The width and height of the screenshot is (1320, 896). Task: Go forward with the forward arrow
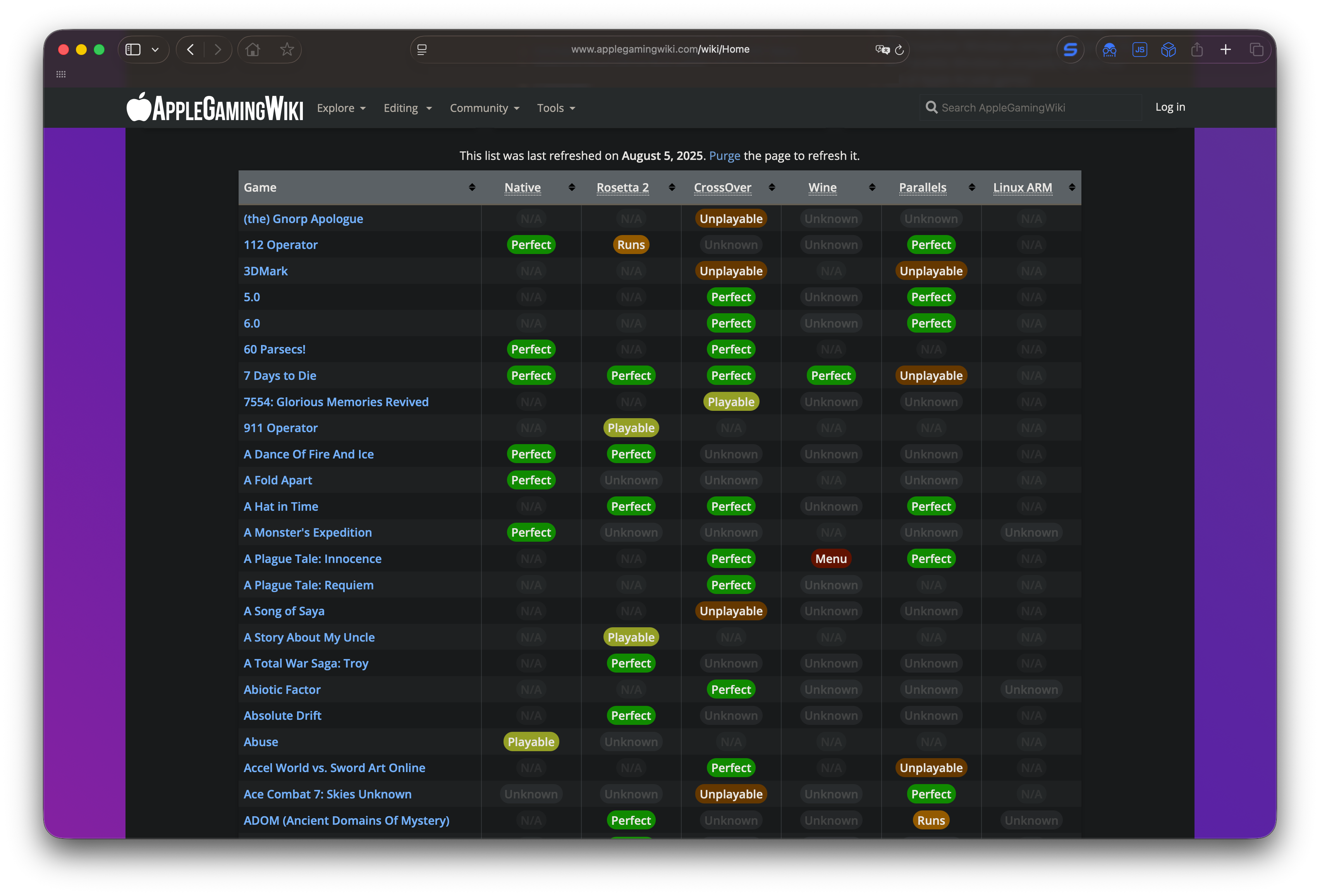click(218, 50)
